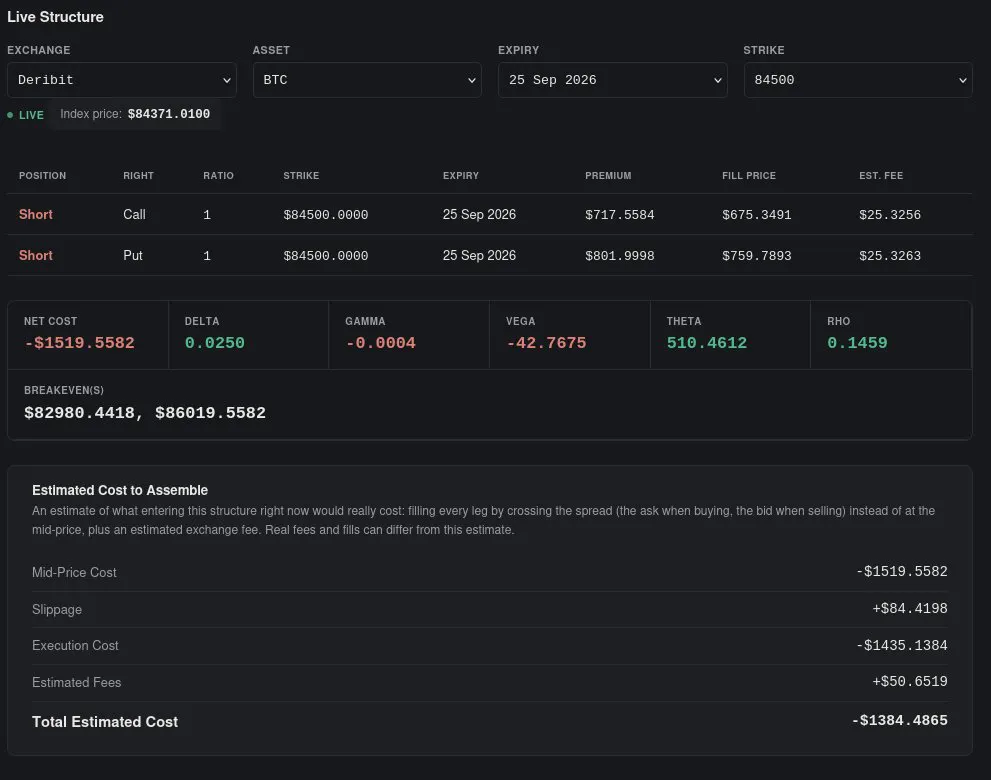Open the Expiry dropdown showing 25 Sep 2026
The image size is (991, 780).
tap(612, 80)
